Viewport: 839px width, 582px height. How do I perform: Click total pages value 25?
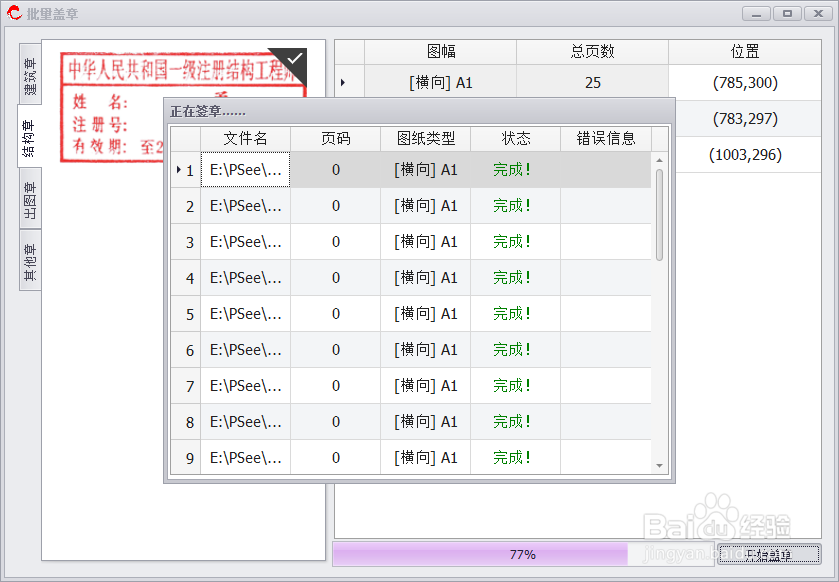[592, 82]
